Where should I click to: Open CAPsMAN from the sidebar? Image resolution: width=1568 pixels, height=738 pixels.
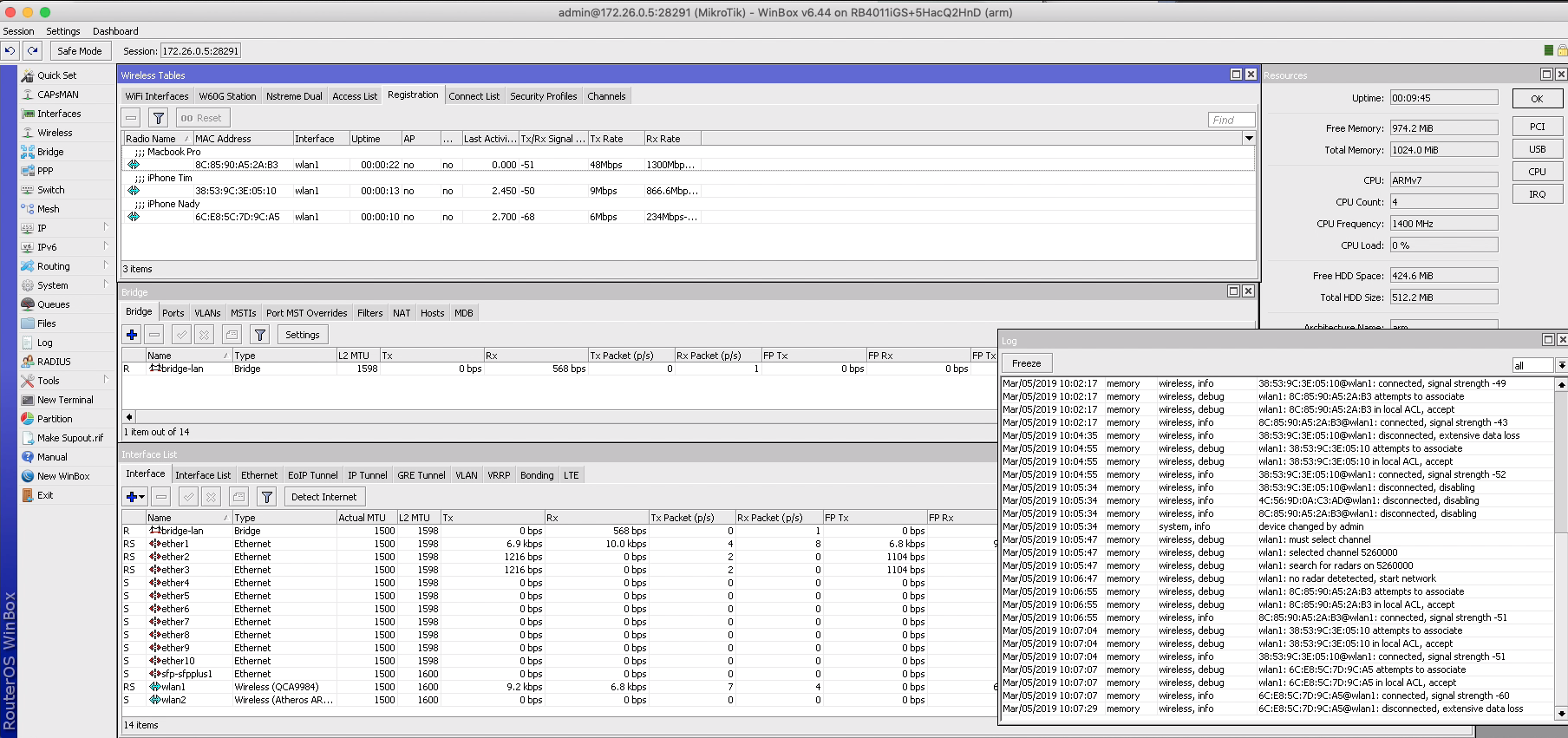coord(57,95)
